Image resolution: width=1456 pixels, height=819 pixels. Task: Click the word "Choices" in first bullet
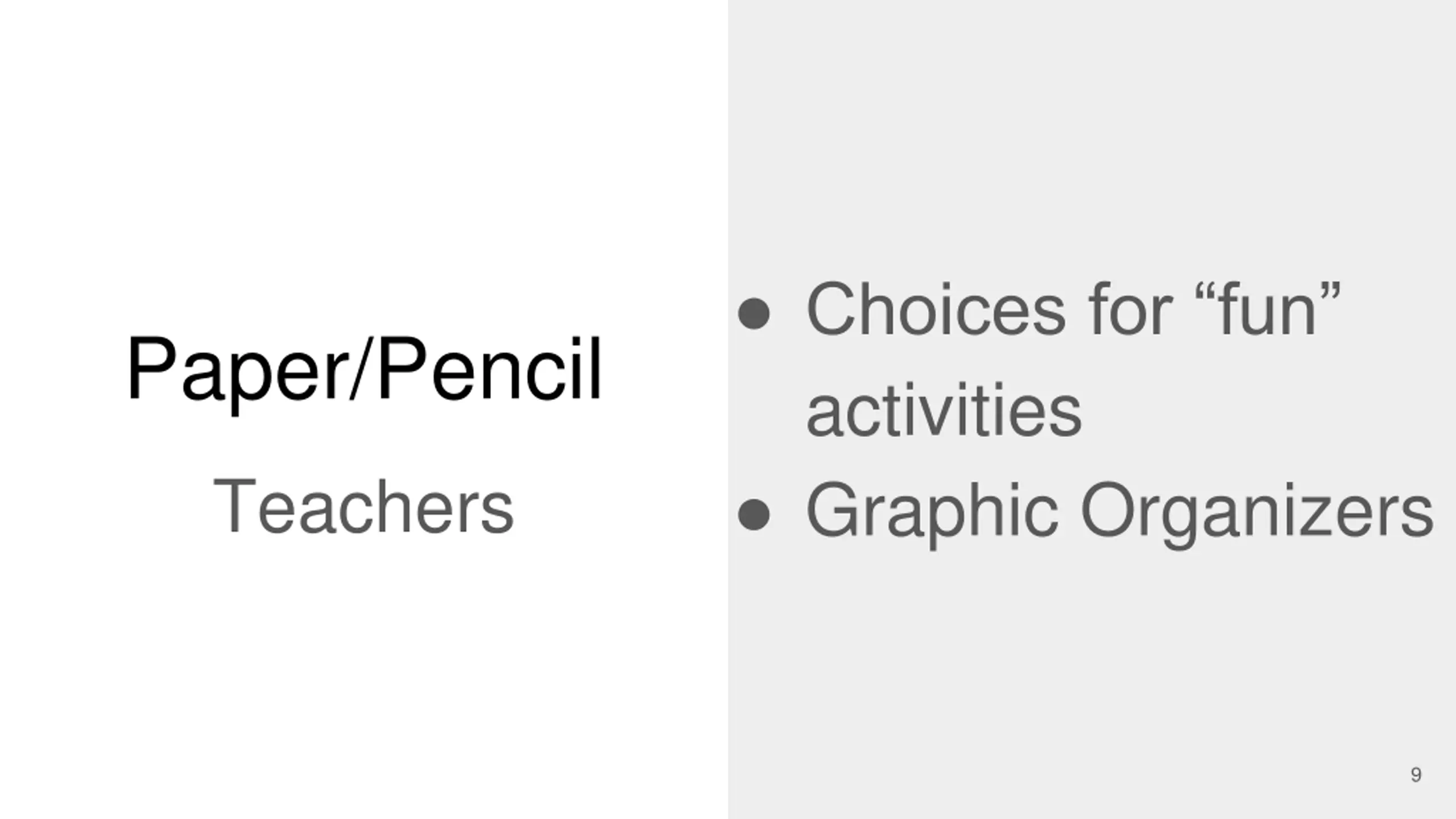[936, 310]
